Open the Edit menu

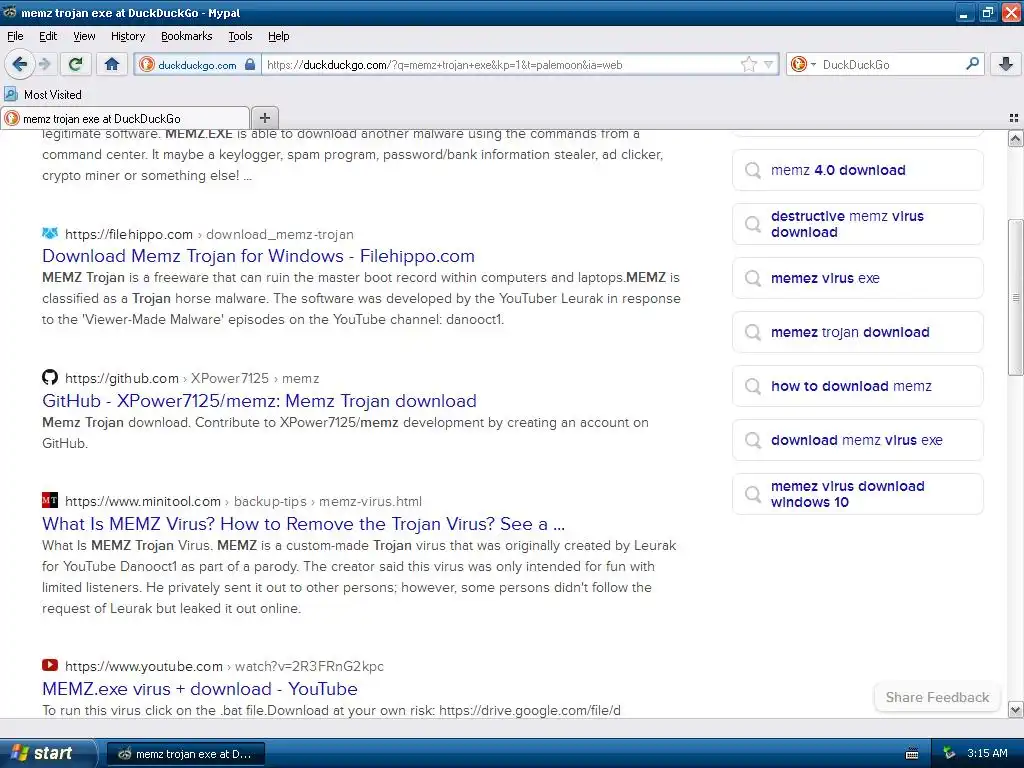pyautogui.click(x=48, y=36)
